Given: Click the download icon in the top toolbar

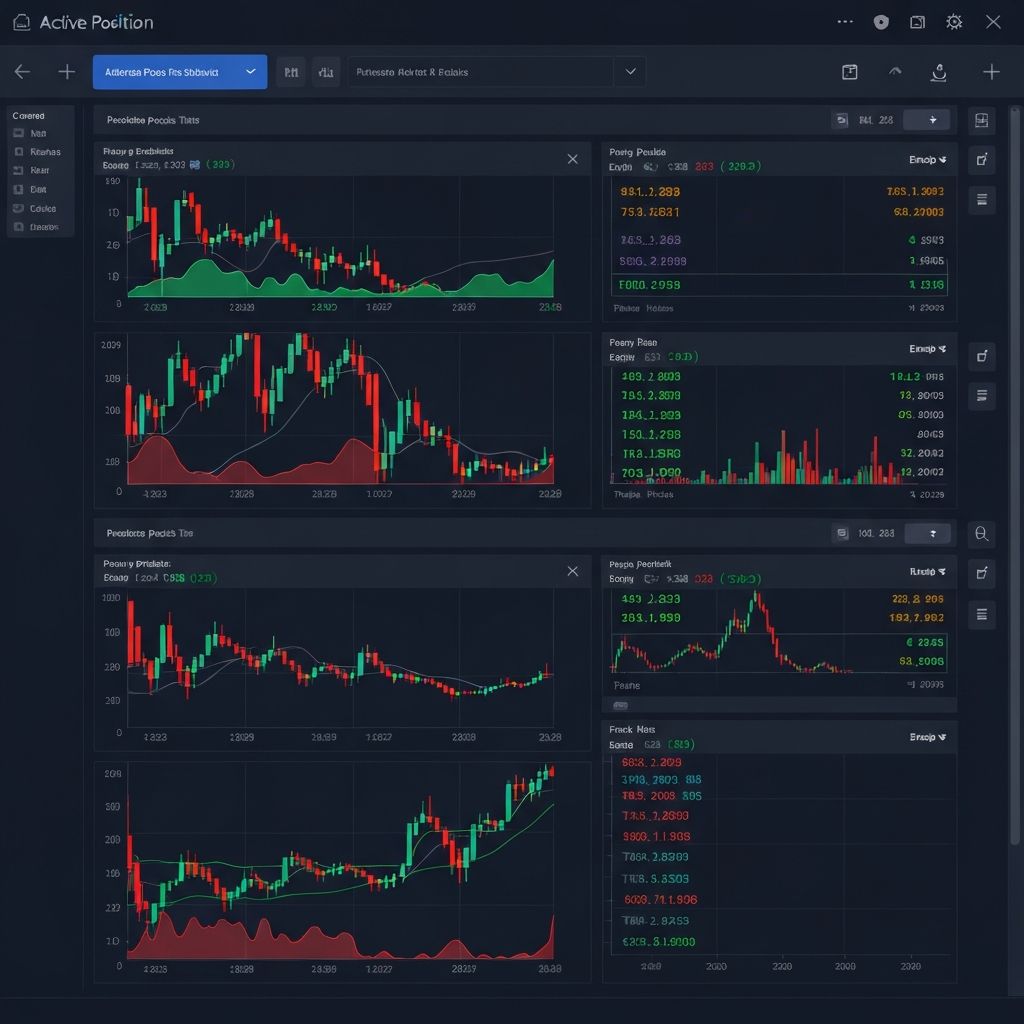Looking at the screenshot, I should coord(938,71).
